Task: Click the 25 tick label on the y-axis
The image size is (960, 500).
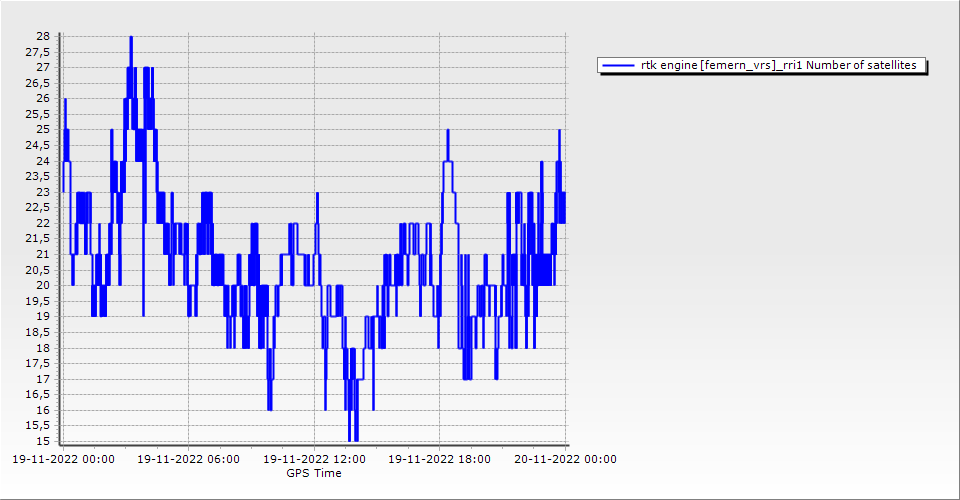Action: (x=43, y=129)
